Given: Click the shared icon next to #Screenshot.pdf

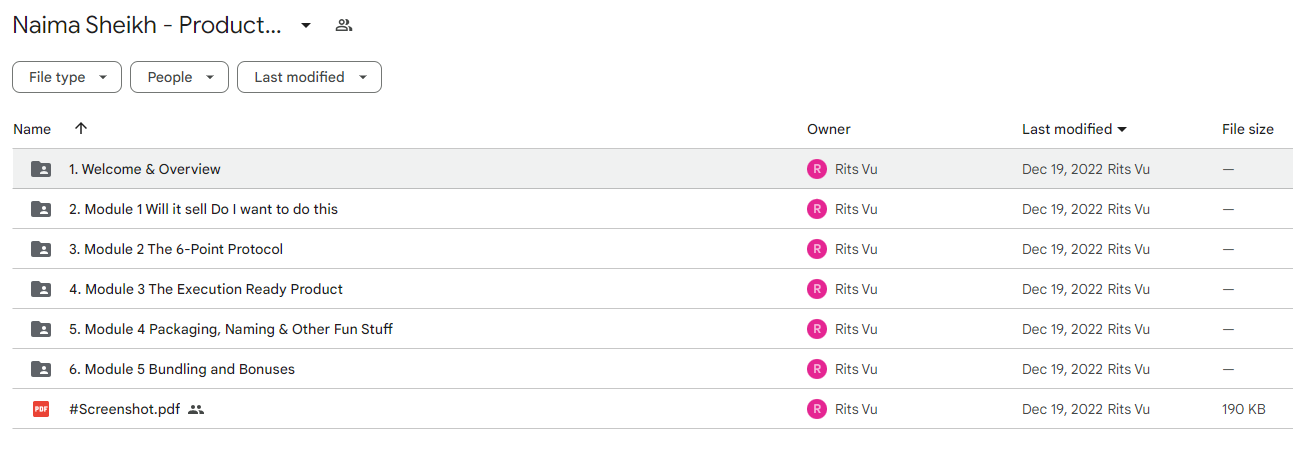Looking at the screenshot, I should click(196, 409).
